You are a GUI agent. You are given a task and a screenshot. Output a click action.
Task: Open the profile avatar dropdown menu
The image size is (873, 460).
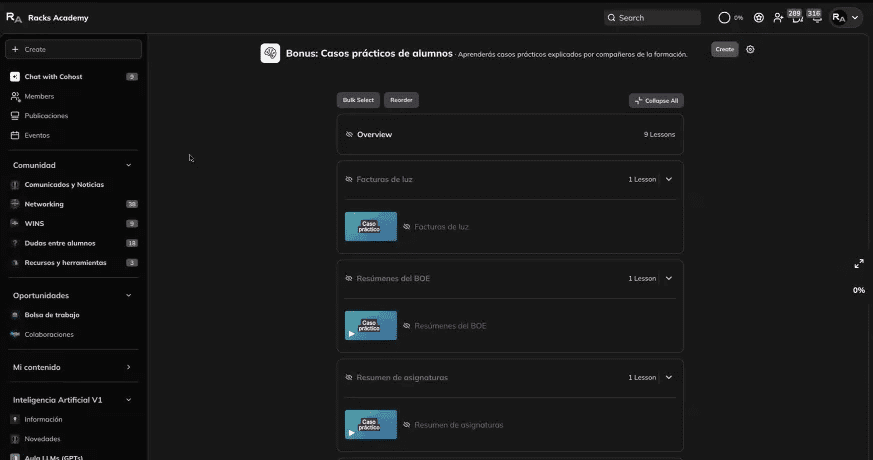tap(845, 18)
